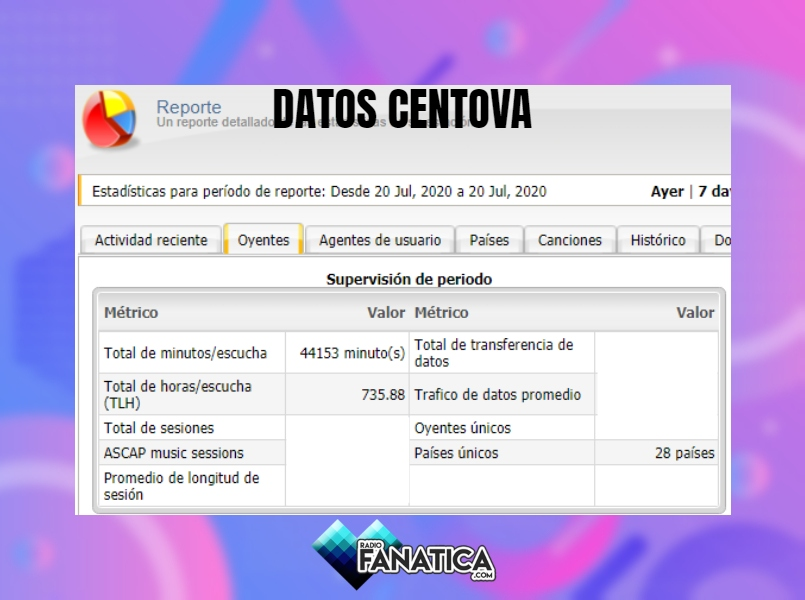This screenshot has height=600, width=805.
Task: Click Trafico de datos promedio label
Action: (x=497, y=394)
